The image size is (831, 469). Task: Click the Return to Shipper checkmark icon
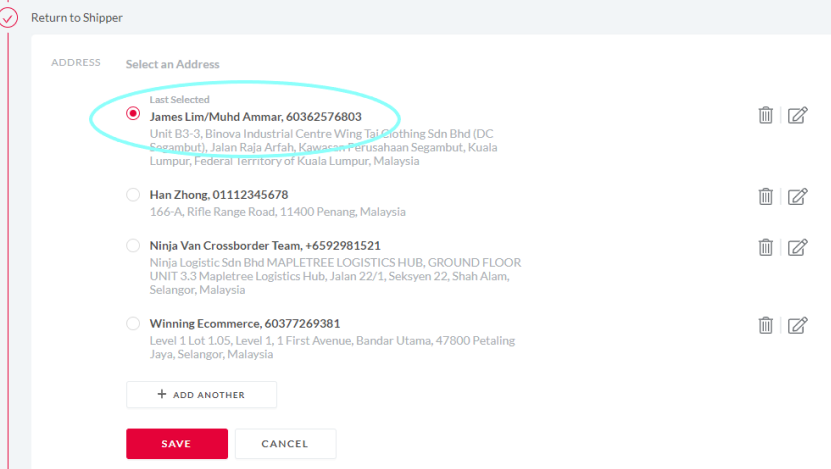click(x=8, y=18)
